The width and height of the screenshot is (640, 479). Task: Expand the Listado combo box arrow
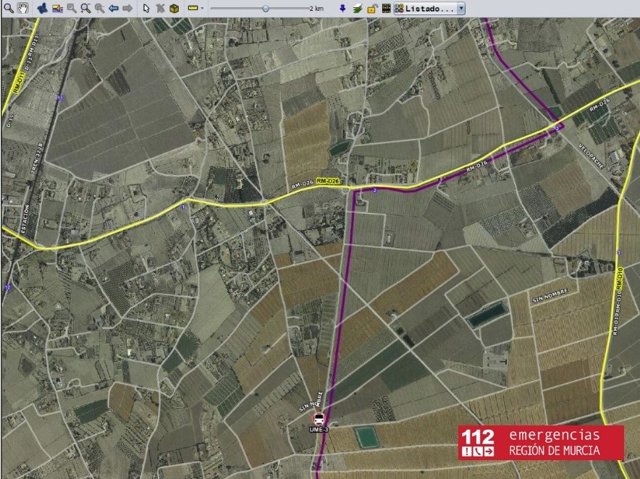(461, 8)
